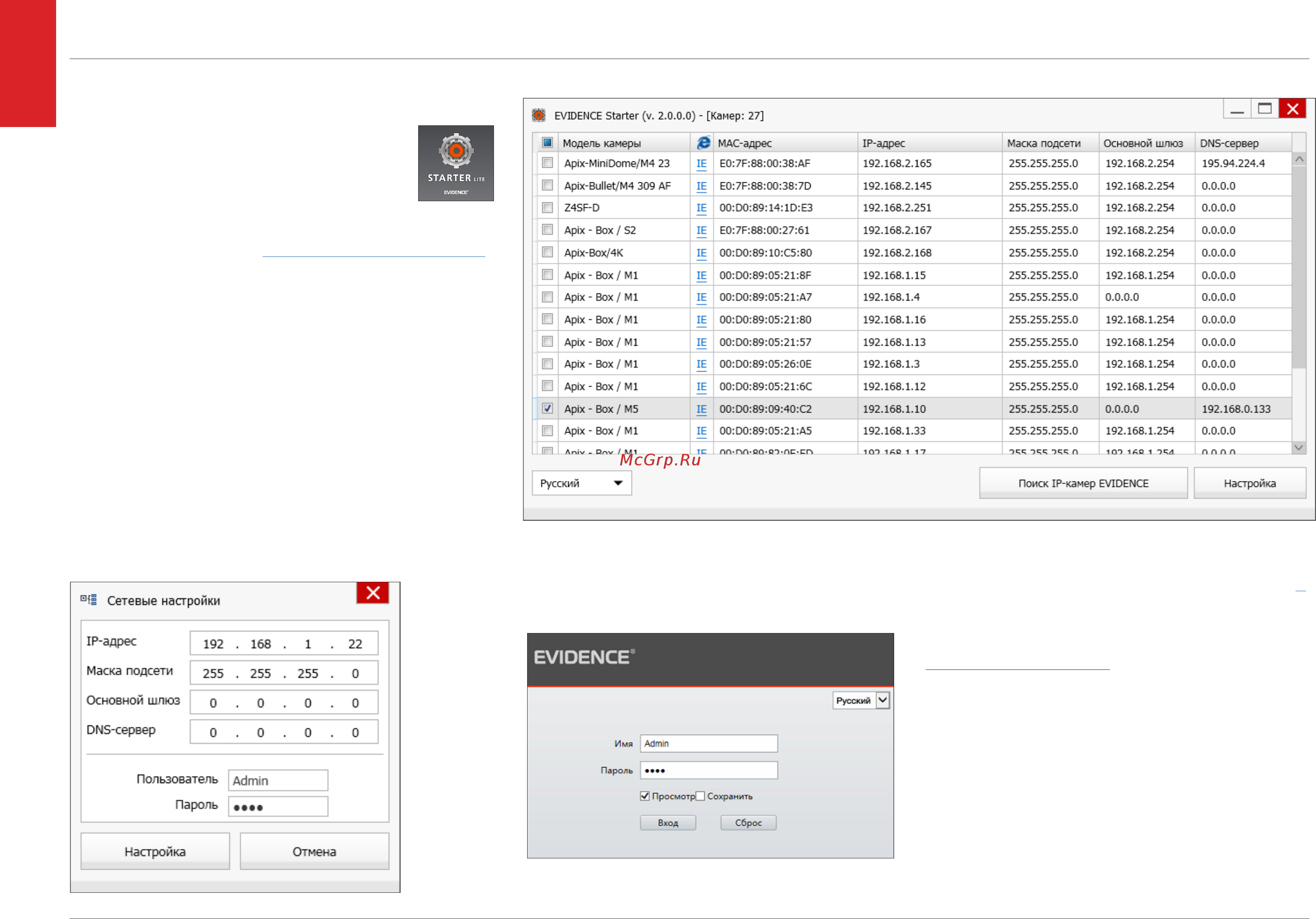Screen dimensions: 1316x919
Task: Minimize the EVIDENCE Starter window
Action: click(x=1237, y=109)
